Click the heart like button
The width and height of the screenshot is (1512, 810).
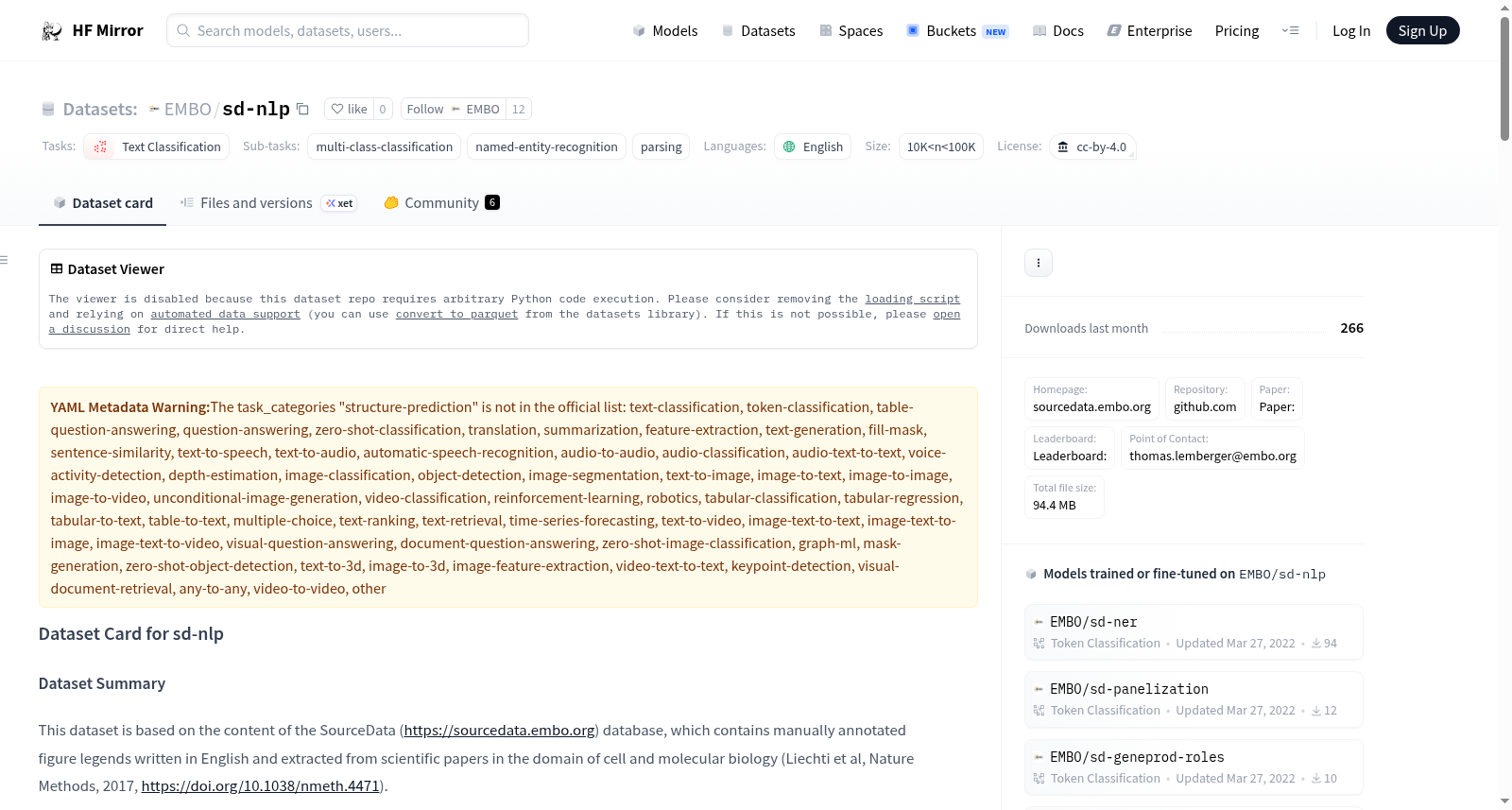tap(349, 109)
